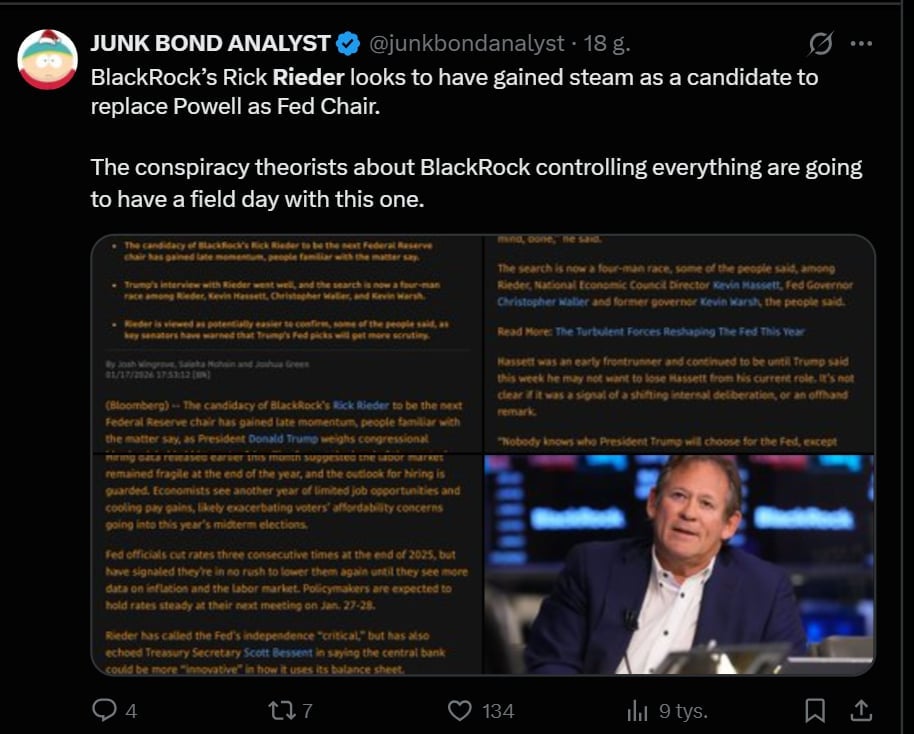The width and height of the screenshot is (914, 734).
Task: Click the 134 likes count
Action: (497, 711)
